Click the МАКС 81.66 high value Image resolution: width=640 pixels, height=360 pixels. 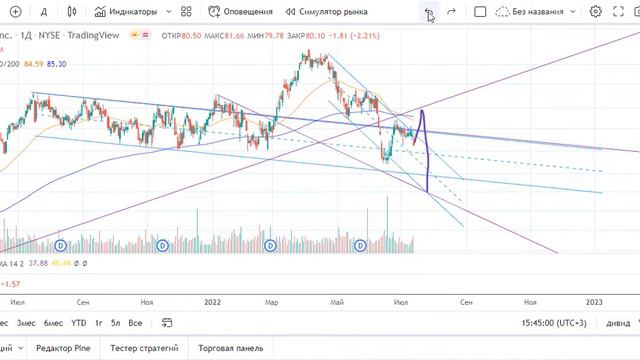click(224, 36)
